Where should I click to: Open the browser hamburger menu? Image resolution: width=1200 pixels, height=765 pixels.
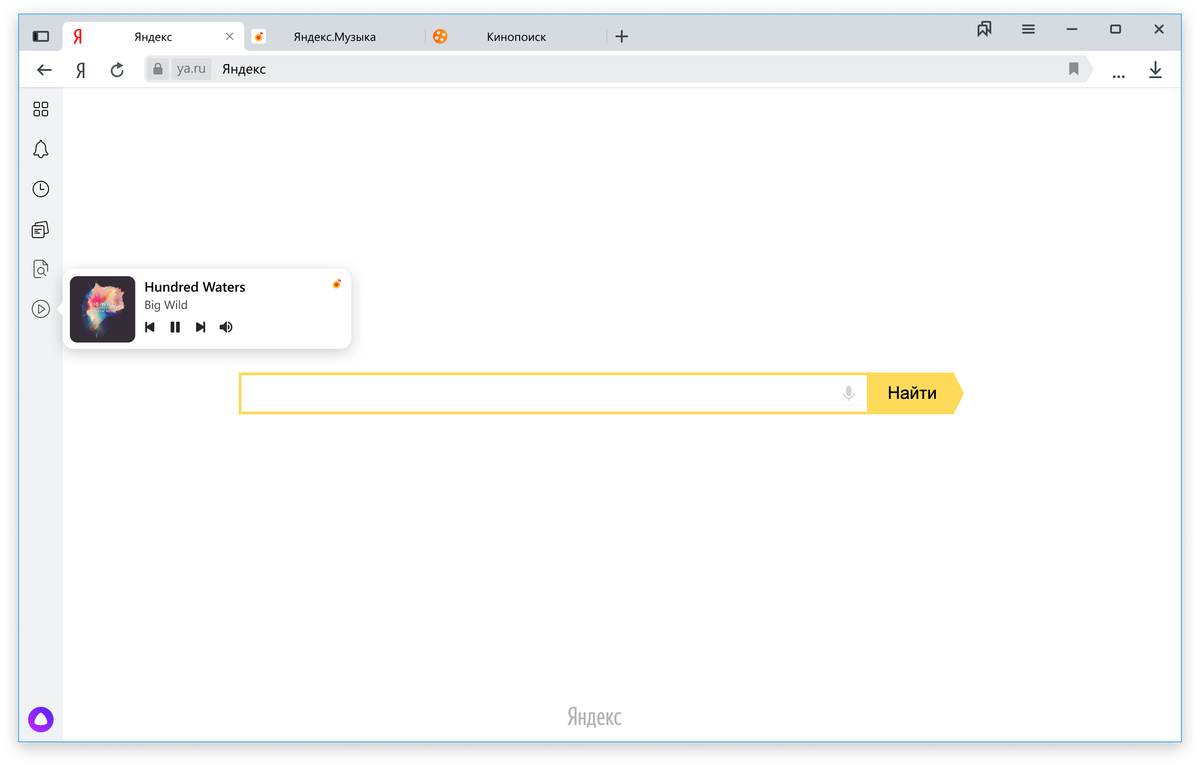pyautogui.click(x=1028, y=29)
